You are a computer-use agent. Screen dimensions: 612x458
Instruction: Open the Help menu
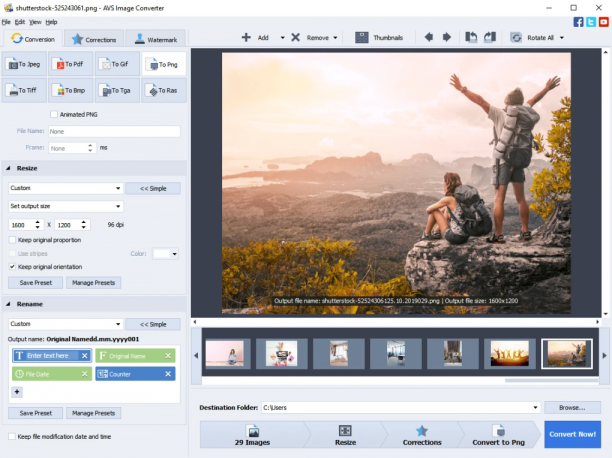pos(51,22)
